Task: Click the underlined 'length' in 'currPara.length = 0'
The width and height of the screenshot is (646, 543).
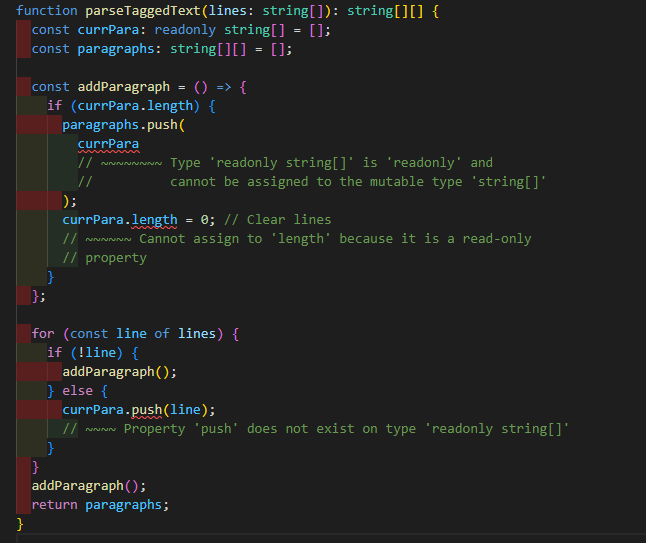Action: (154, 220)
